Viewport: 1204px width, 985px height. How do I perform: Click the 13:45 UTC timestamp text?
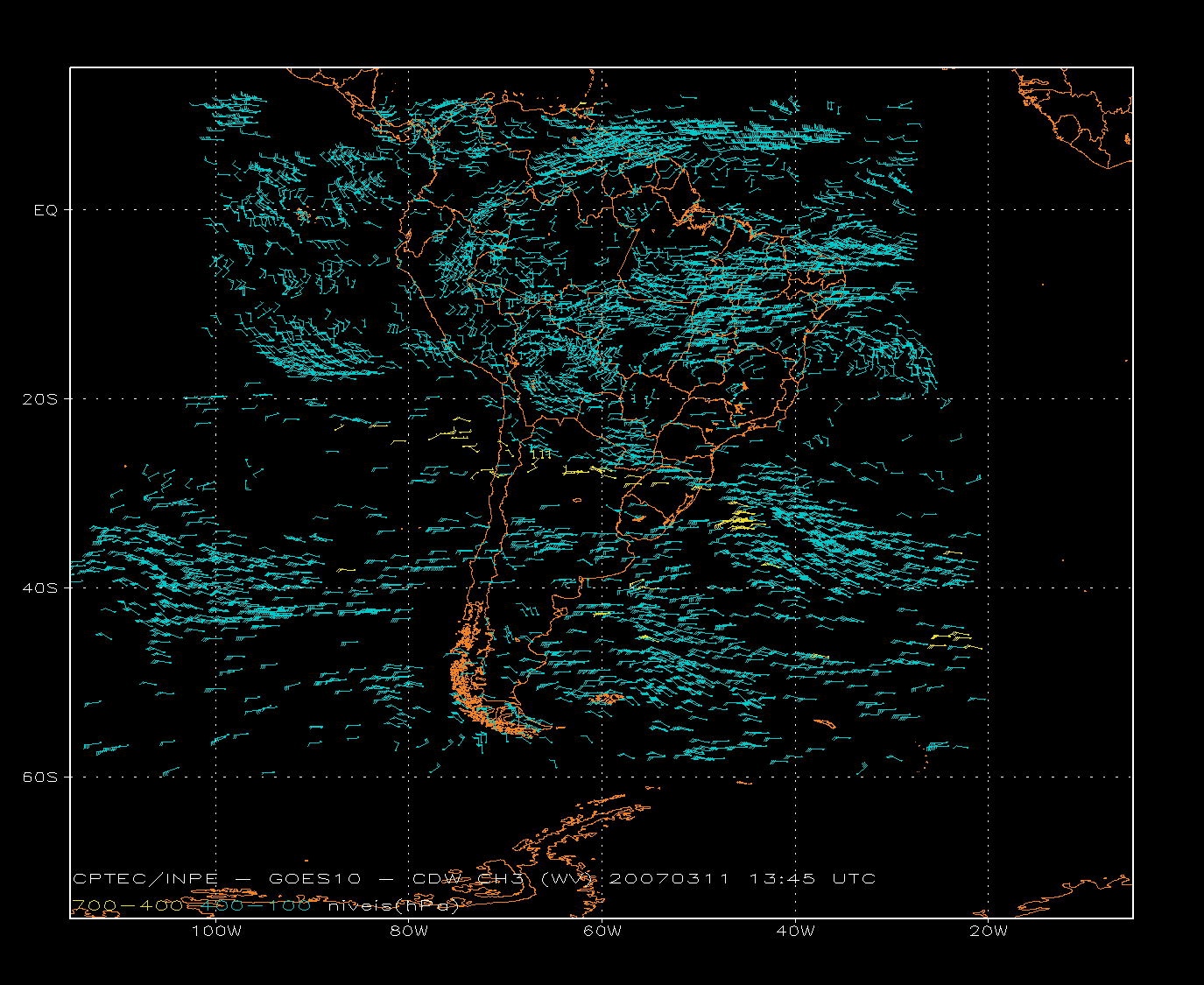pyautogui.click(x=813, y=879)
